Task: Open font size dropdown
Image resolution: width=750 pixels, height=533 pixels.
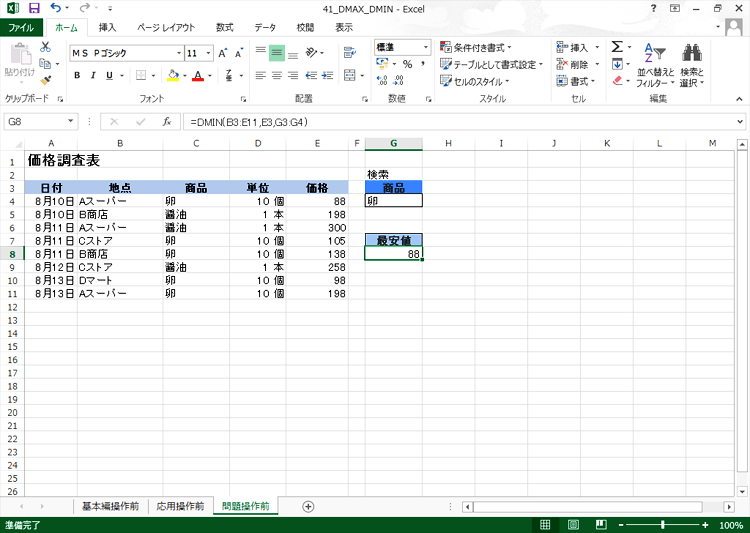Action: [209, 53]
